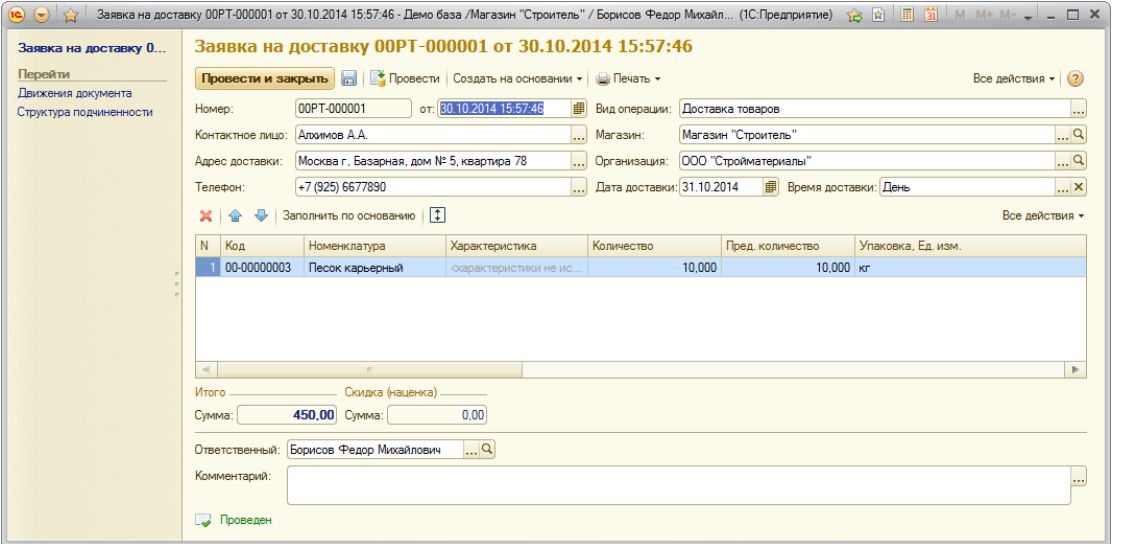The height and width of the screenshot is (544, 1123).
Task: Select the Песок карьерный cell
Action: [375, 268]
